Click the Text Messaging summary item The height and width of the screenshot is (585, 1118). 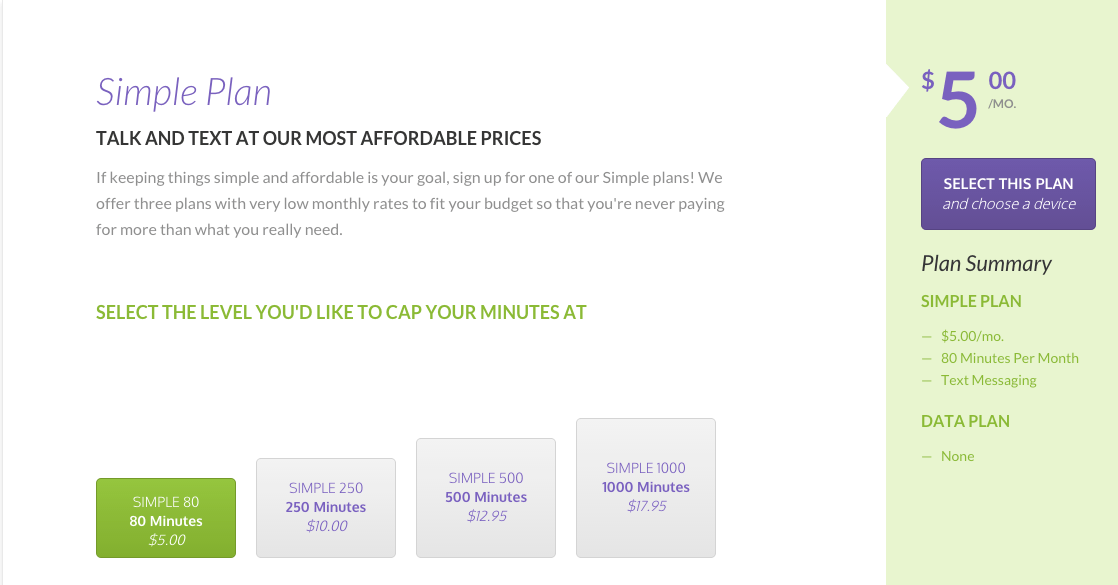coord(988,380)
